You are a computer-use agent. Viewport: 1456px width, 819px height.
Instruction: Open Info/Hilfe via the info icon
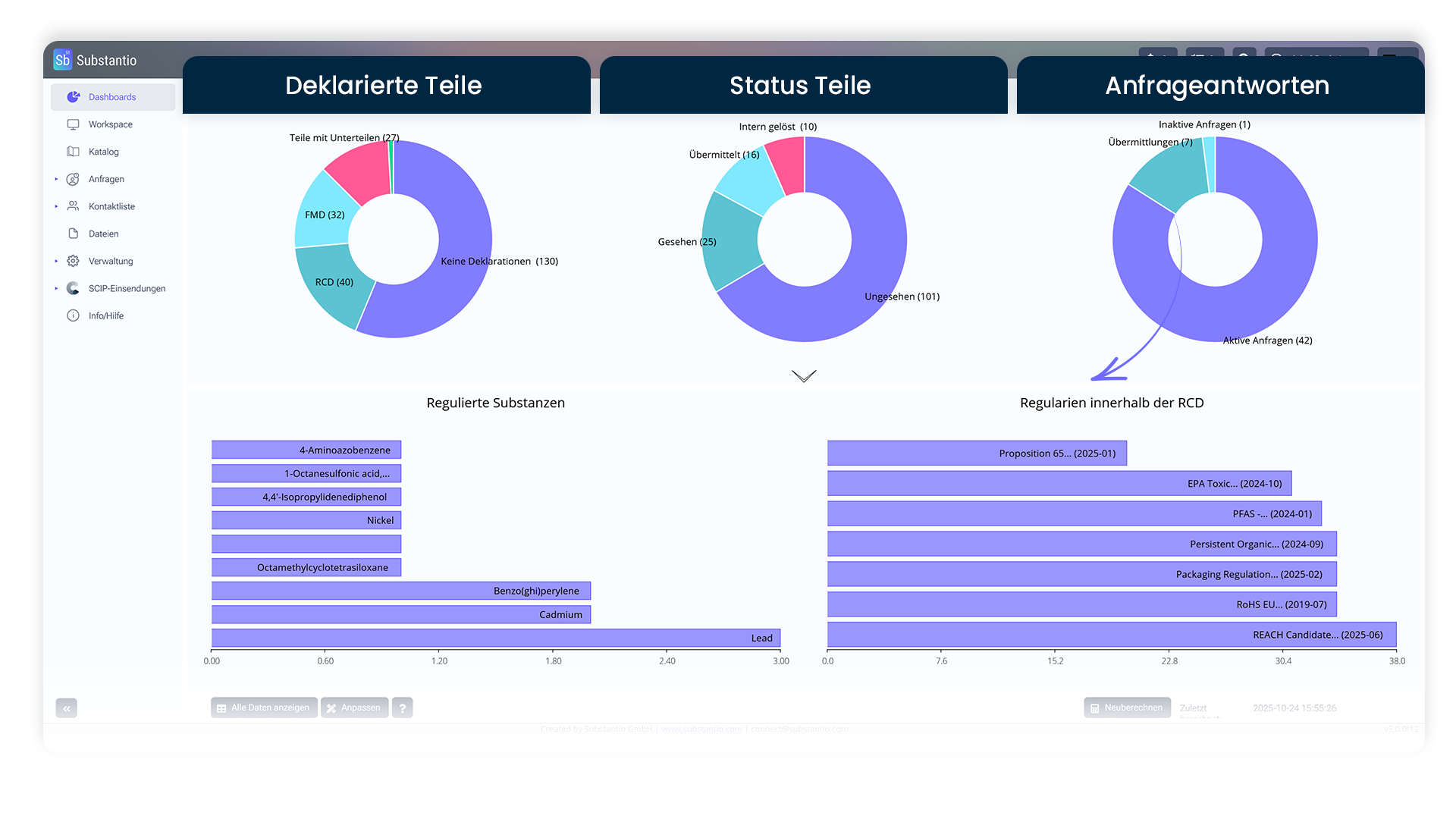pos(73,315)
